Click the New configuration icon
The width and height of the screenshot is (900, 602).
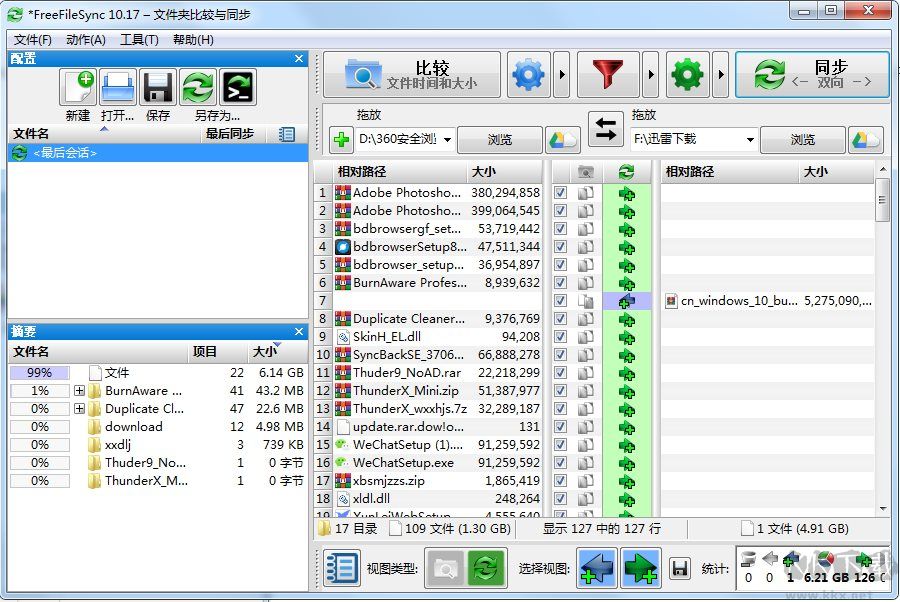coord(78,88)
